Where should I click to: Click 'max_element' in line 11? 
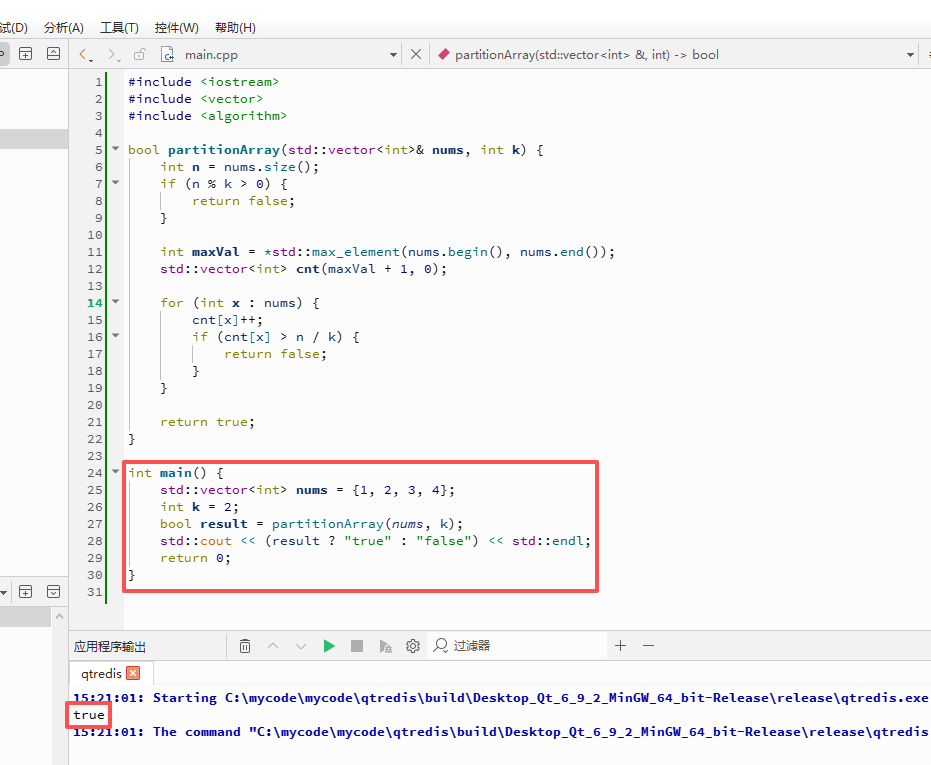click(x=356, y=252)
